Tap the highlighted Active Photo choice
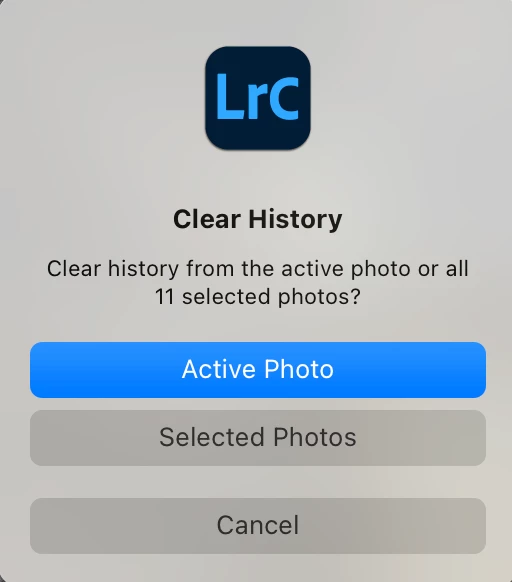512x582 pixels. pyautogui.click(x=258, y=370)
